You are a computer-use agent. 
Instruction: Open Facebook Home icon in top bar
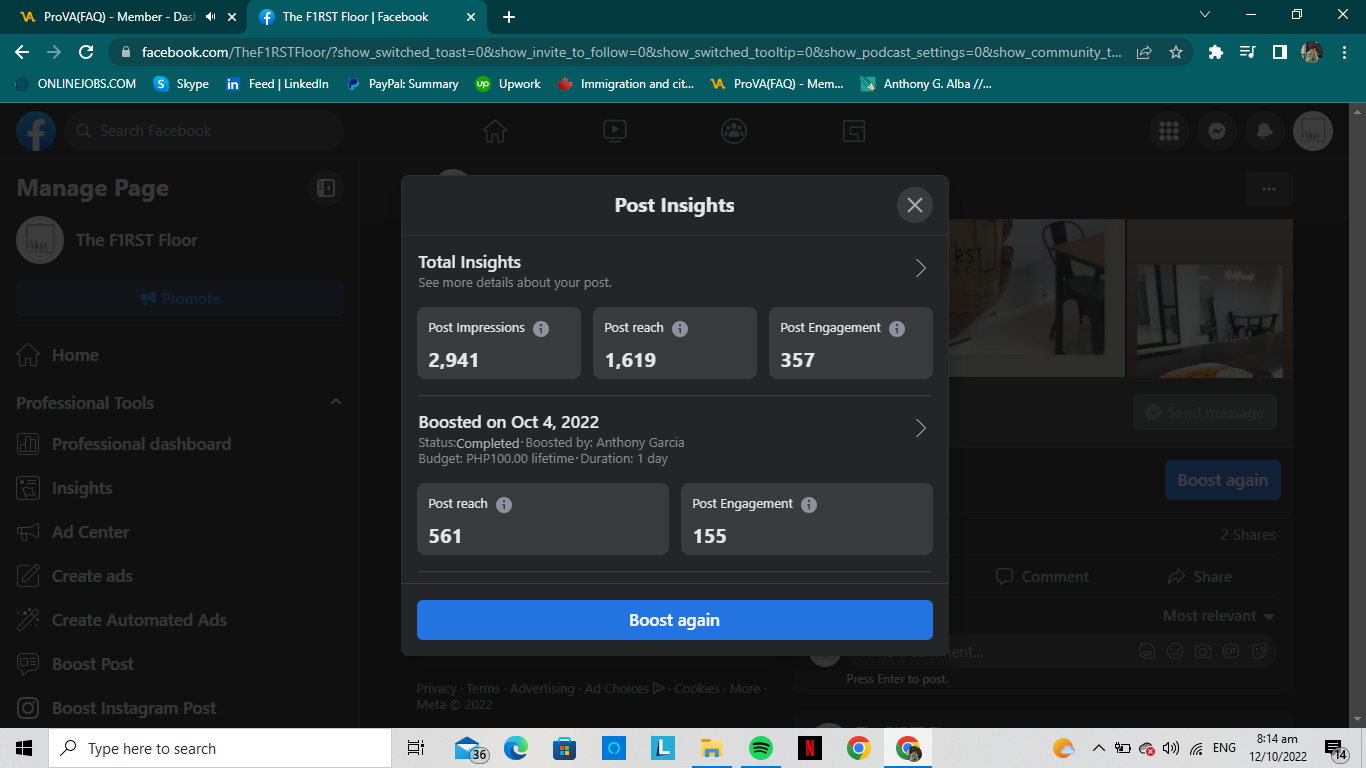point(494,131)
